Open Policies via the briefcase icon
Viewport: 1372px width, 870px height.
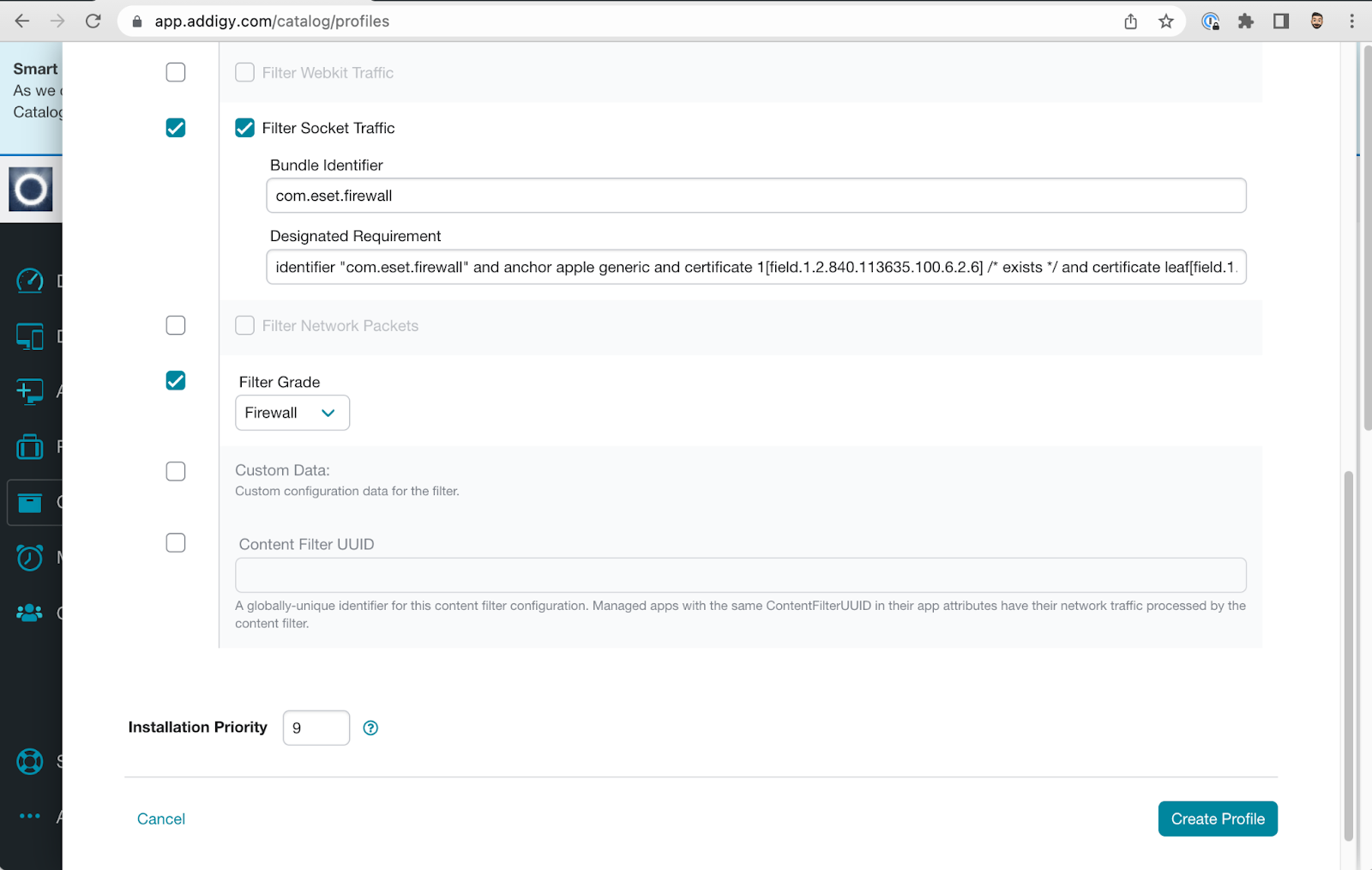(x=30, y=446)
